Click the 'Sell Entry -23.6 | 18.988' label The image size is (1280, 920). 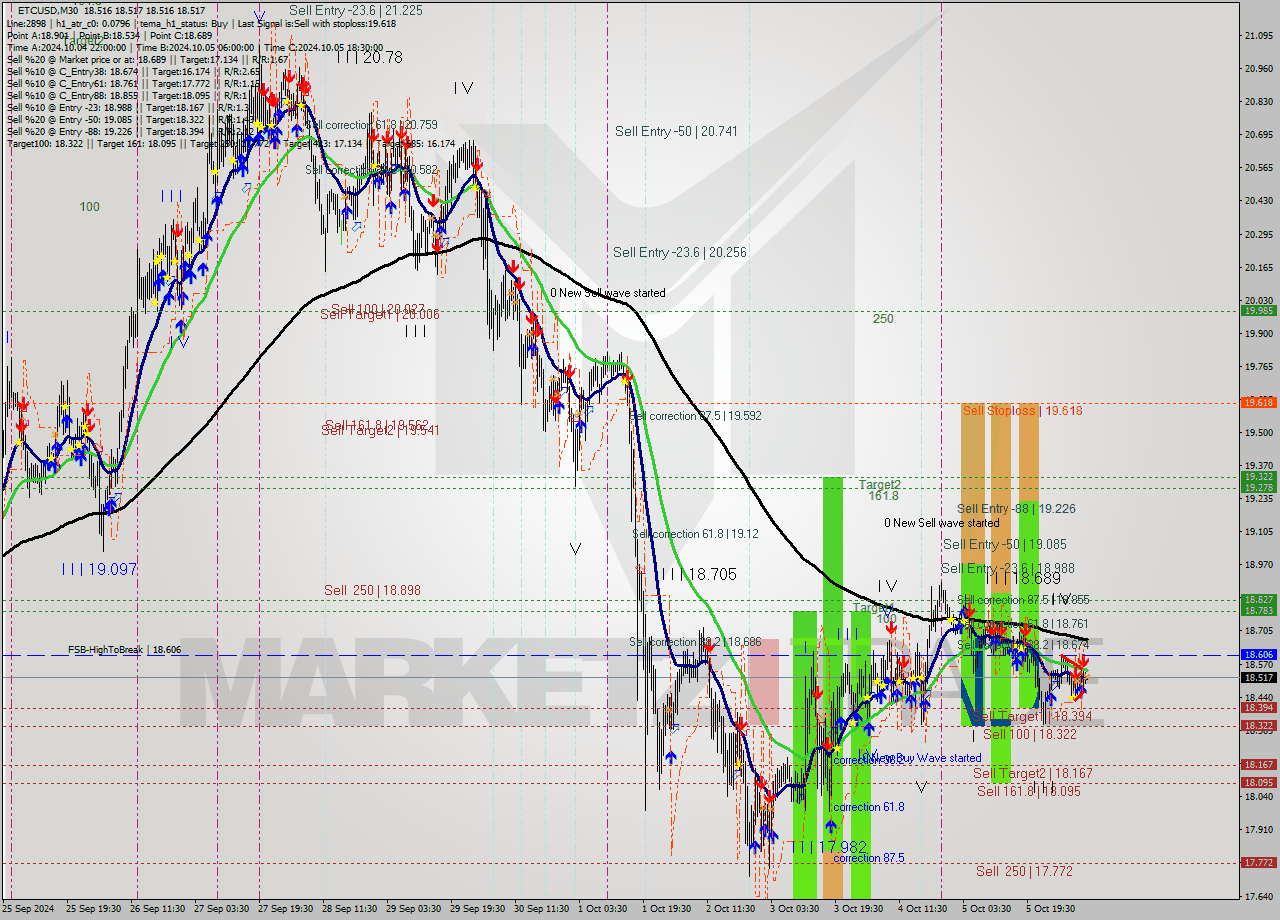click(1008, 568)
